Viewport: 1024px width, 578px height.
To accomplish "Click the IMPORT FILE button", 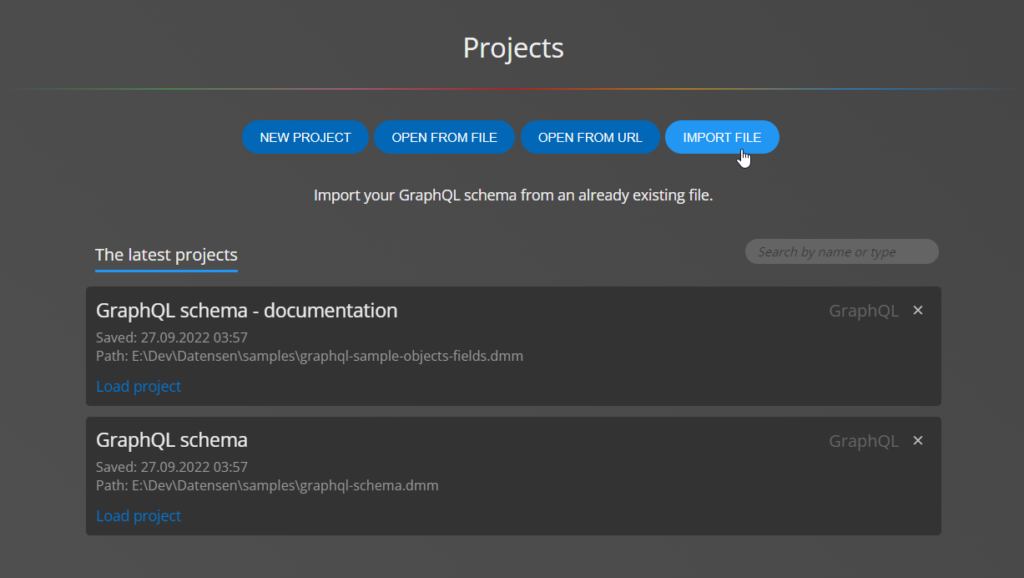I will [x=722, y=137].
